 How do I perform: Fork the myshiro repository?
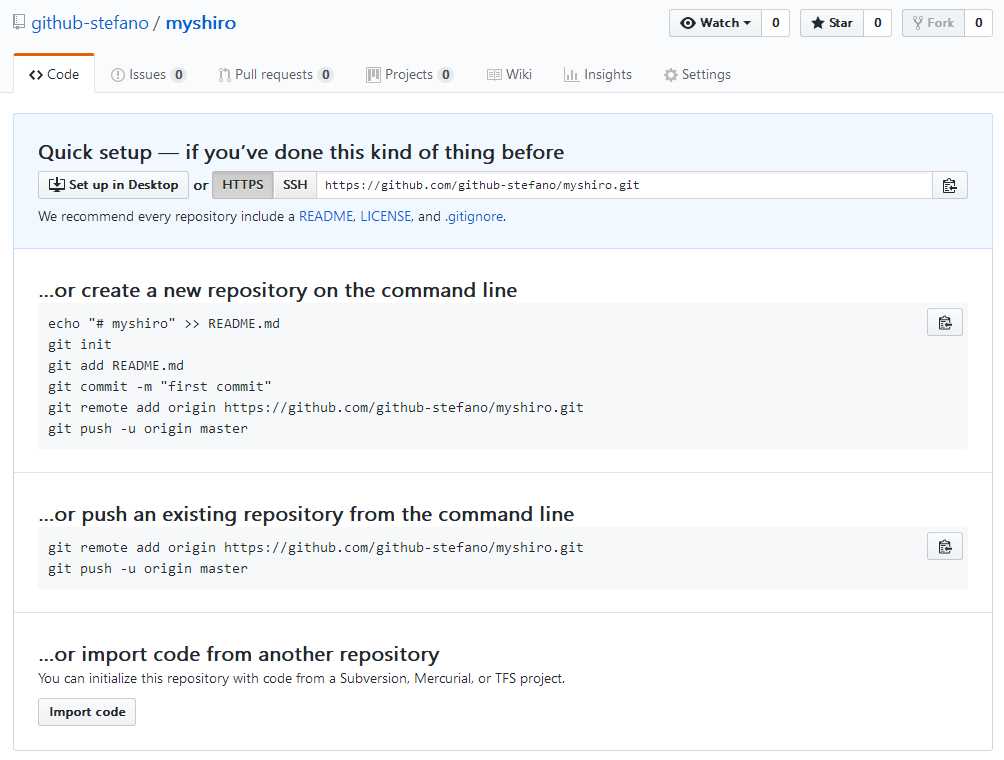[x=933, y=23]
